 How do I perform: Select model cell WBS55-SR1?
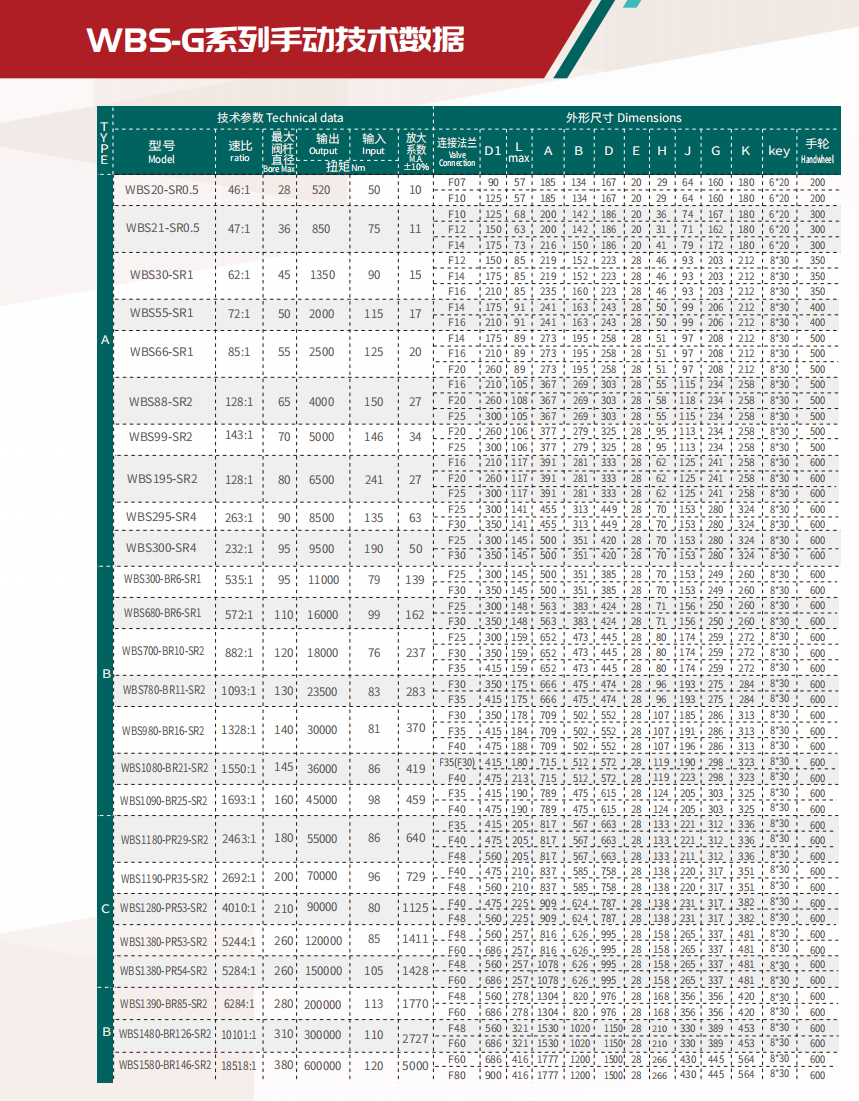pyautogui.click(x=162, y=313)
